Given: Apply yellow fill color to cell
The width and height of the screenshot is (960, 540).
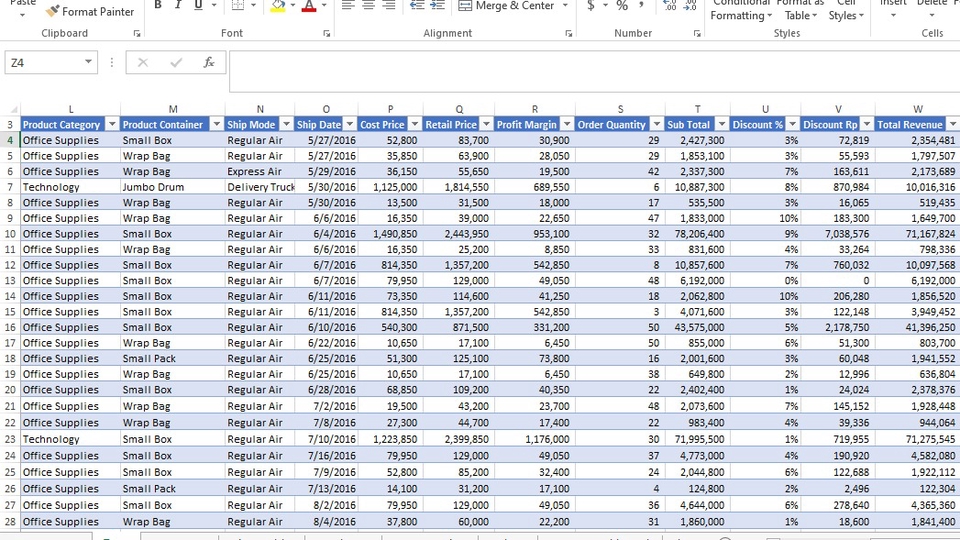Looking at the screenshot, I should click(278, 6).
